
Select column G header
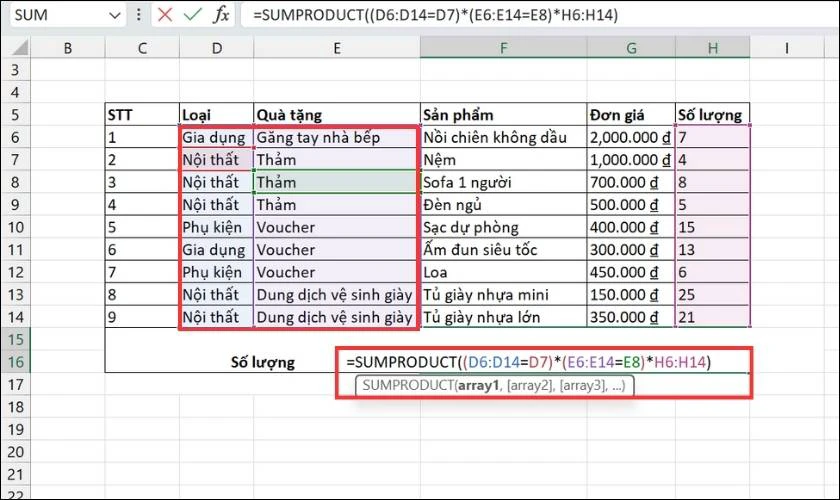[631, 48]
